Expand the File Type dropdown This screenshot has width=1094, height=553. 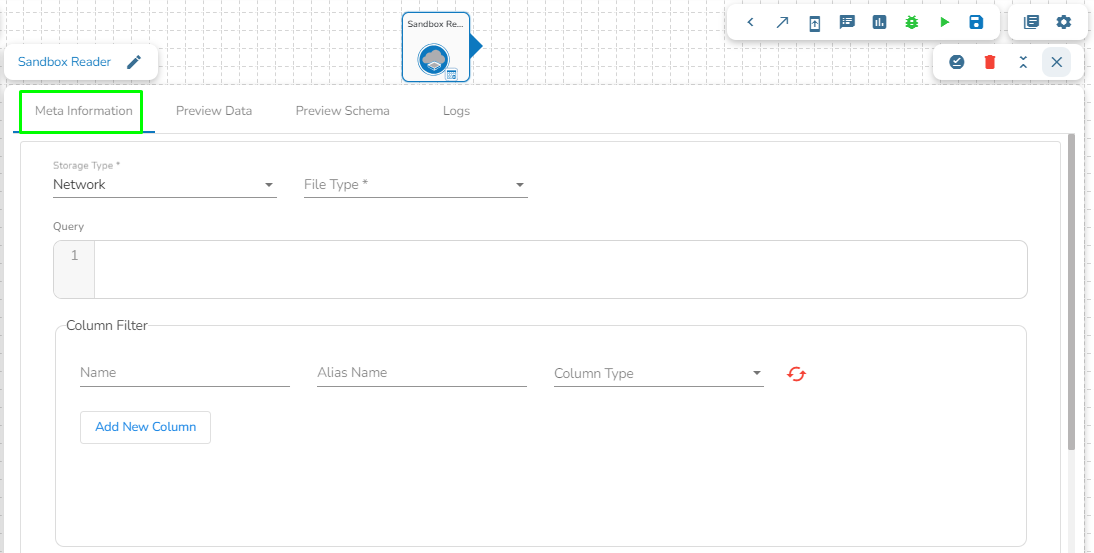tap(415, 185)
